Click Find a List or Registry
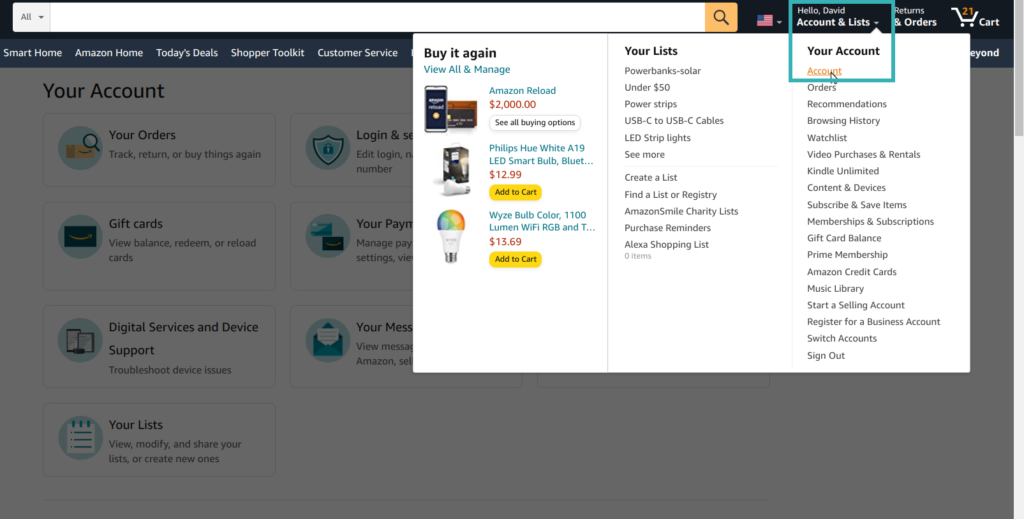The width and height of the screenshot is (1024, 519). 671,195
